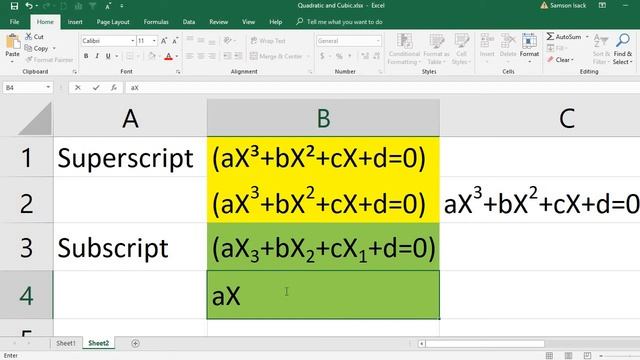
Task: Click green cell B3 with subscript formula
Action: [323, 247]
